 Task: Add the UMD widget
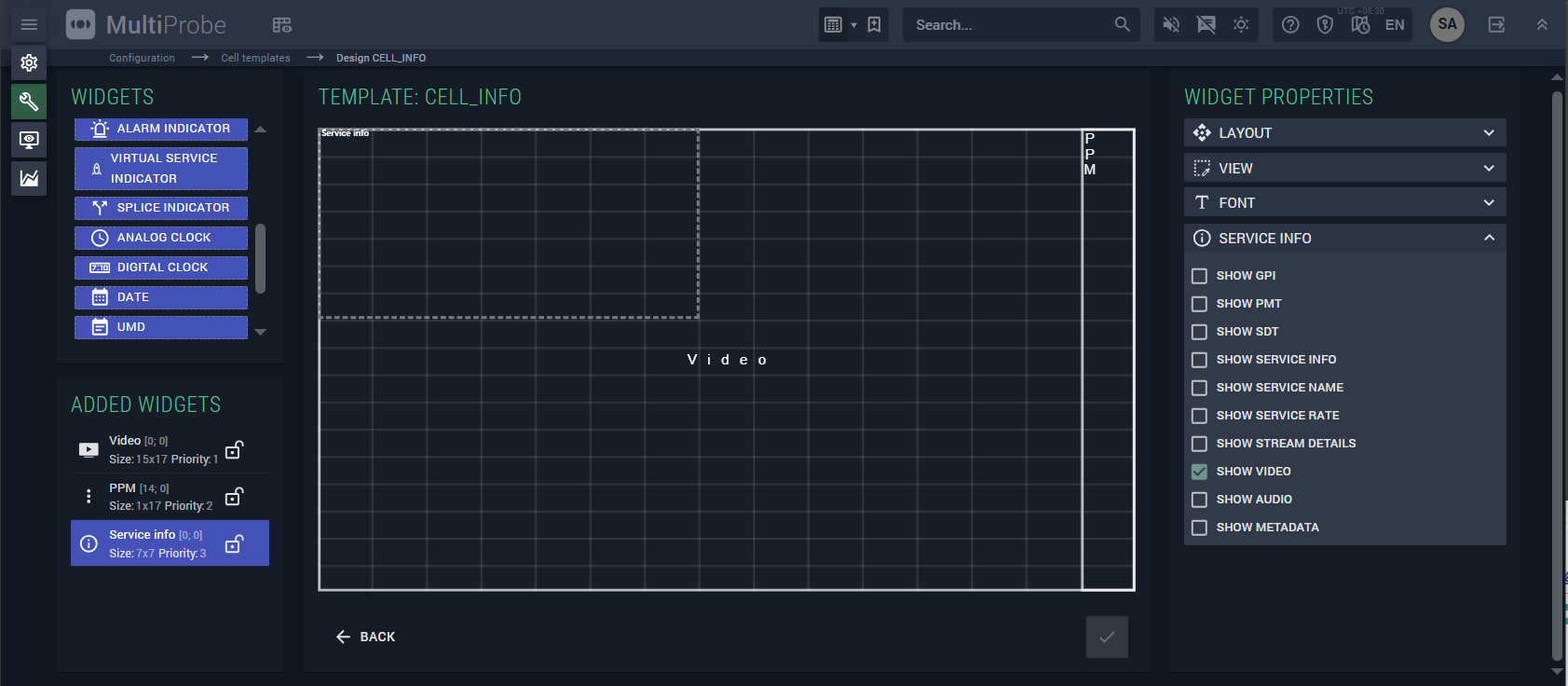(x=161, y=327)
